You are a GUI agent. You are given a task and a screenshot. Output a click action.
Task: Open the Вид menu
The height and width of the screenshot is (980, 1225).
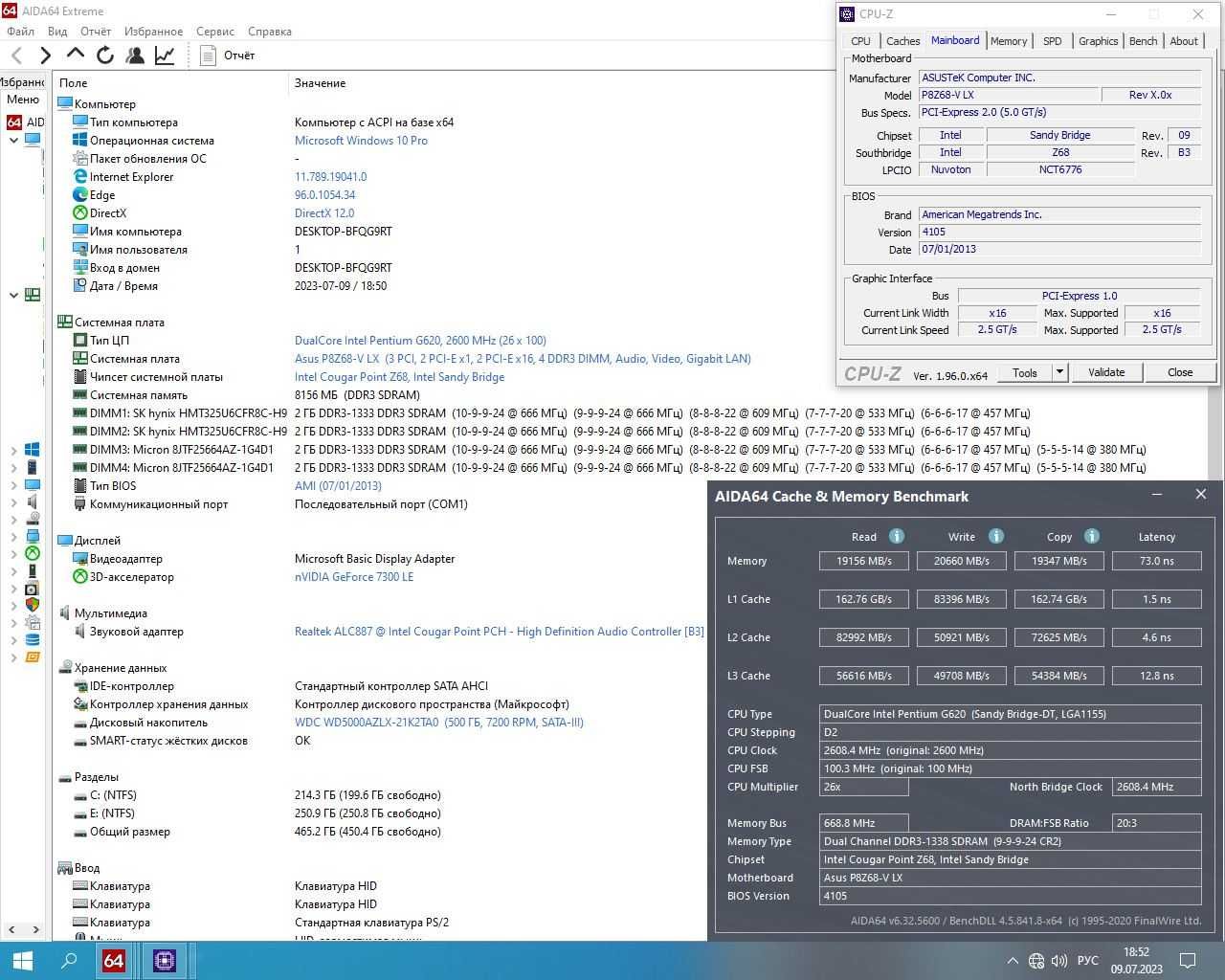point(57,32)
